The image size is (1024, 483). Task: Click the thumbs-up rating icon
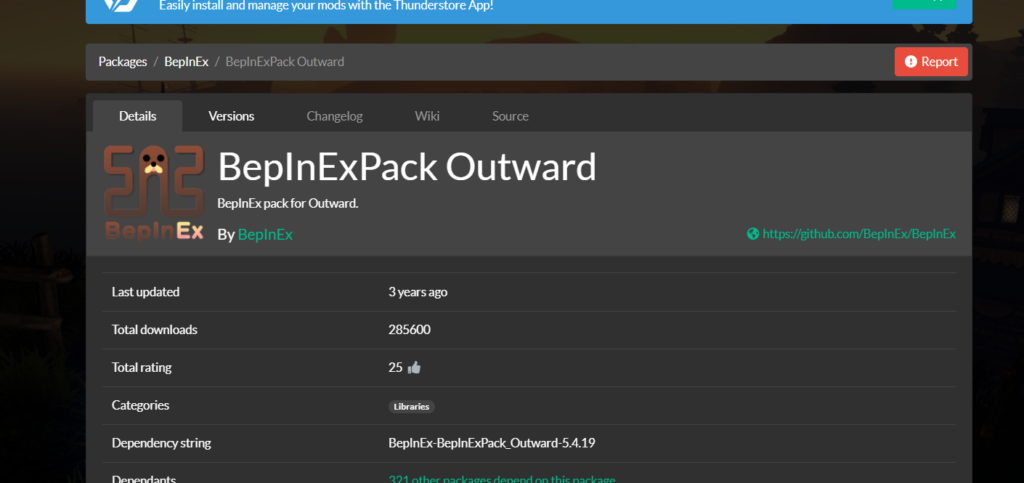414,367
